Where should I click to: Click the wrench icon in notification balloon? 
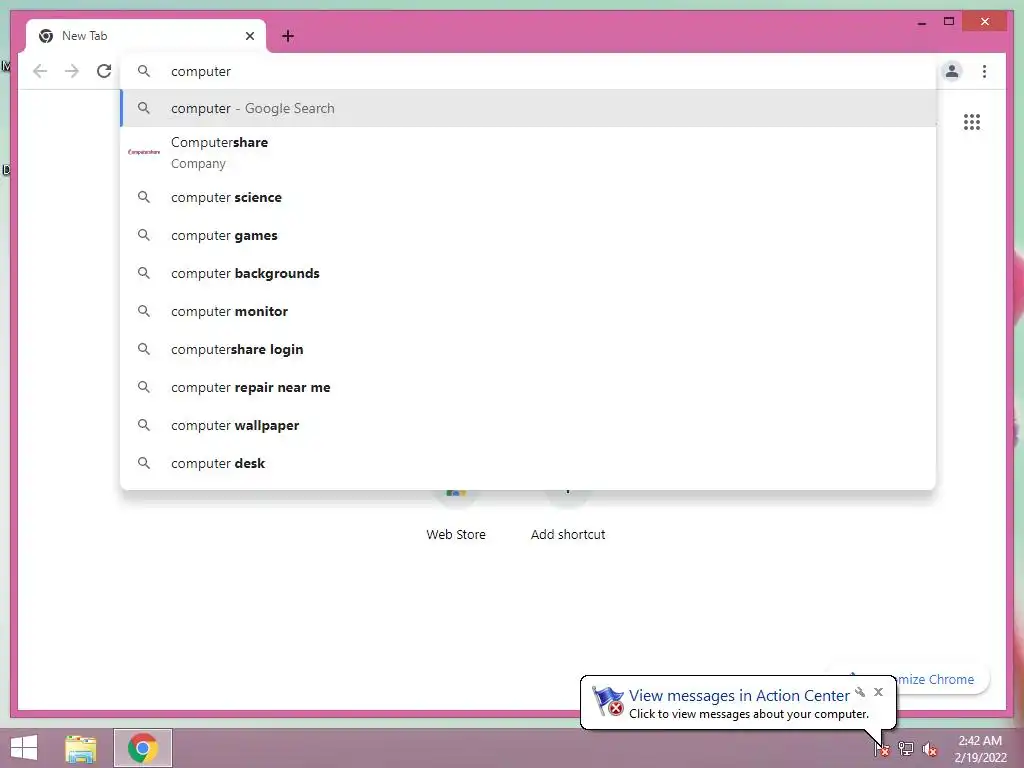[860, 692]
